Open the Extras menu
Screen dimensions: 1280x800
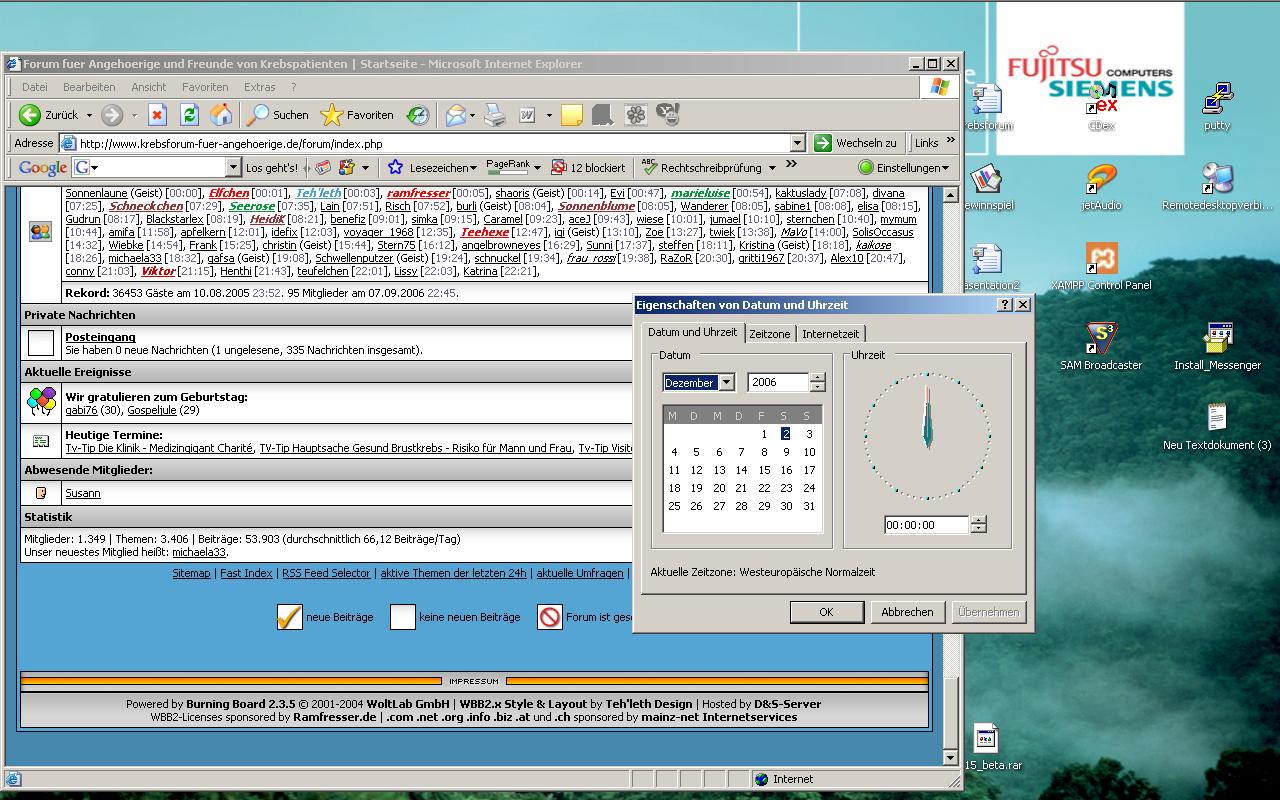(x=259, y=87)
